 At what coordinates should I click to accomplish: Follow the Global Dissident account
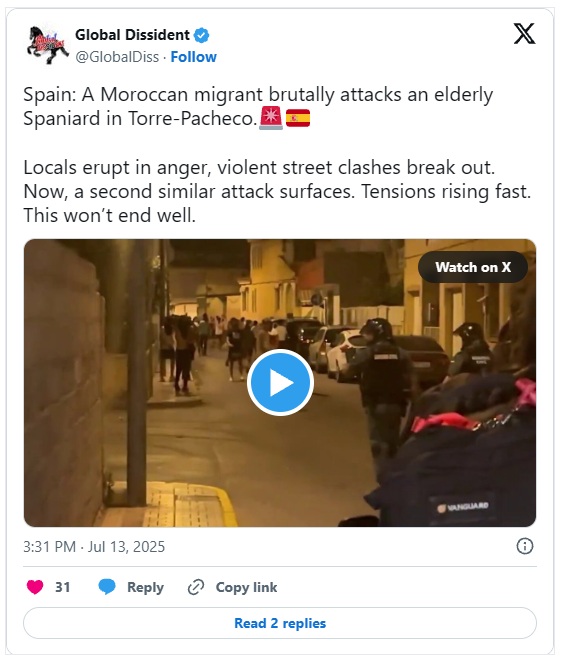[x=193, y=57]
